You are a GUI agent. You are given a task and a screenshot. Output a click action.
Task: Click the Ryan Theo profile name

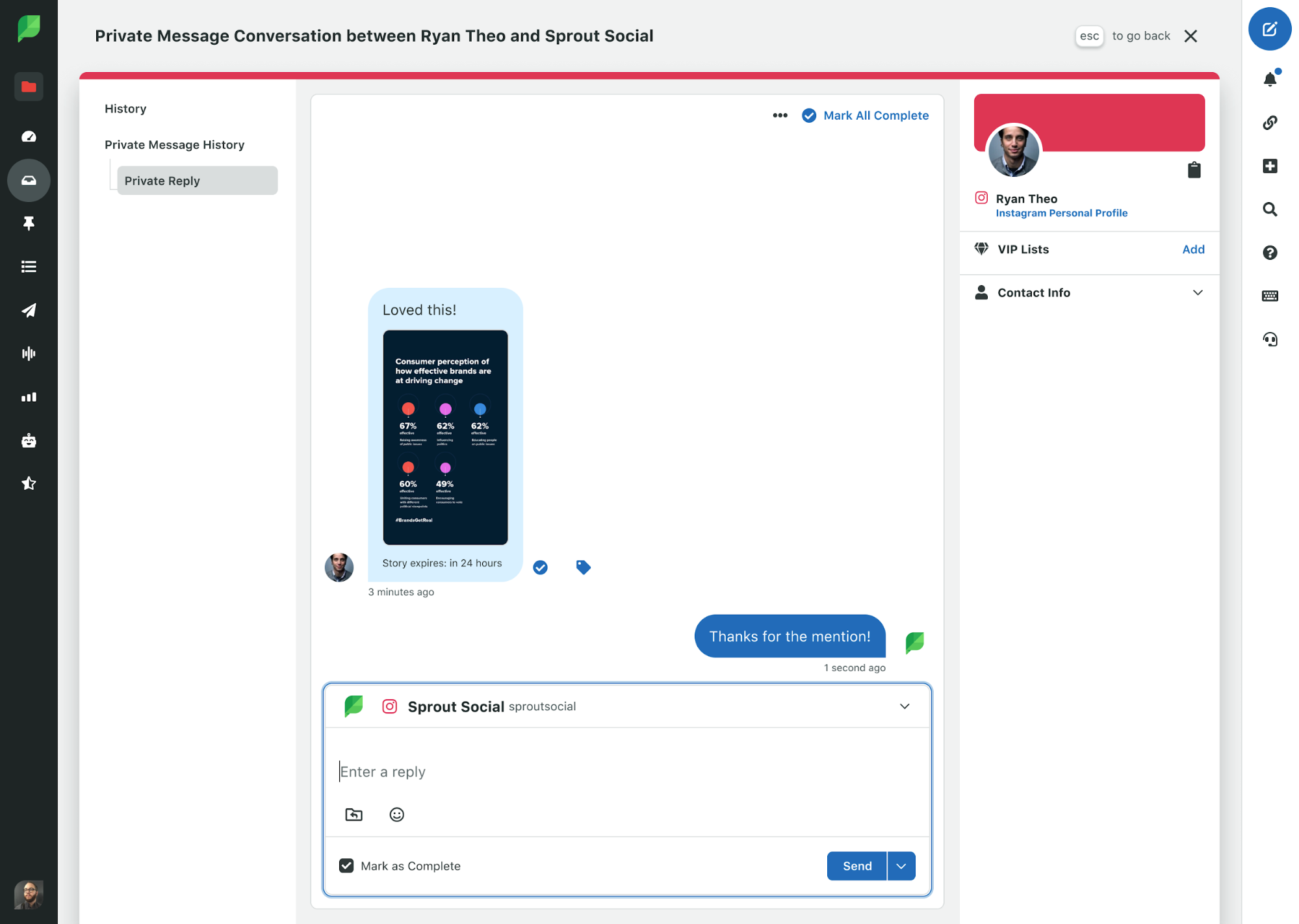1026,199
